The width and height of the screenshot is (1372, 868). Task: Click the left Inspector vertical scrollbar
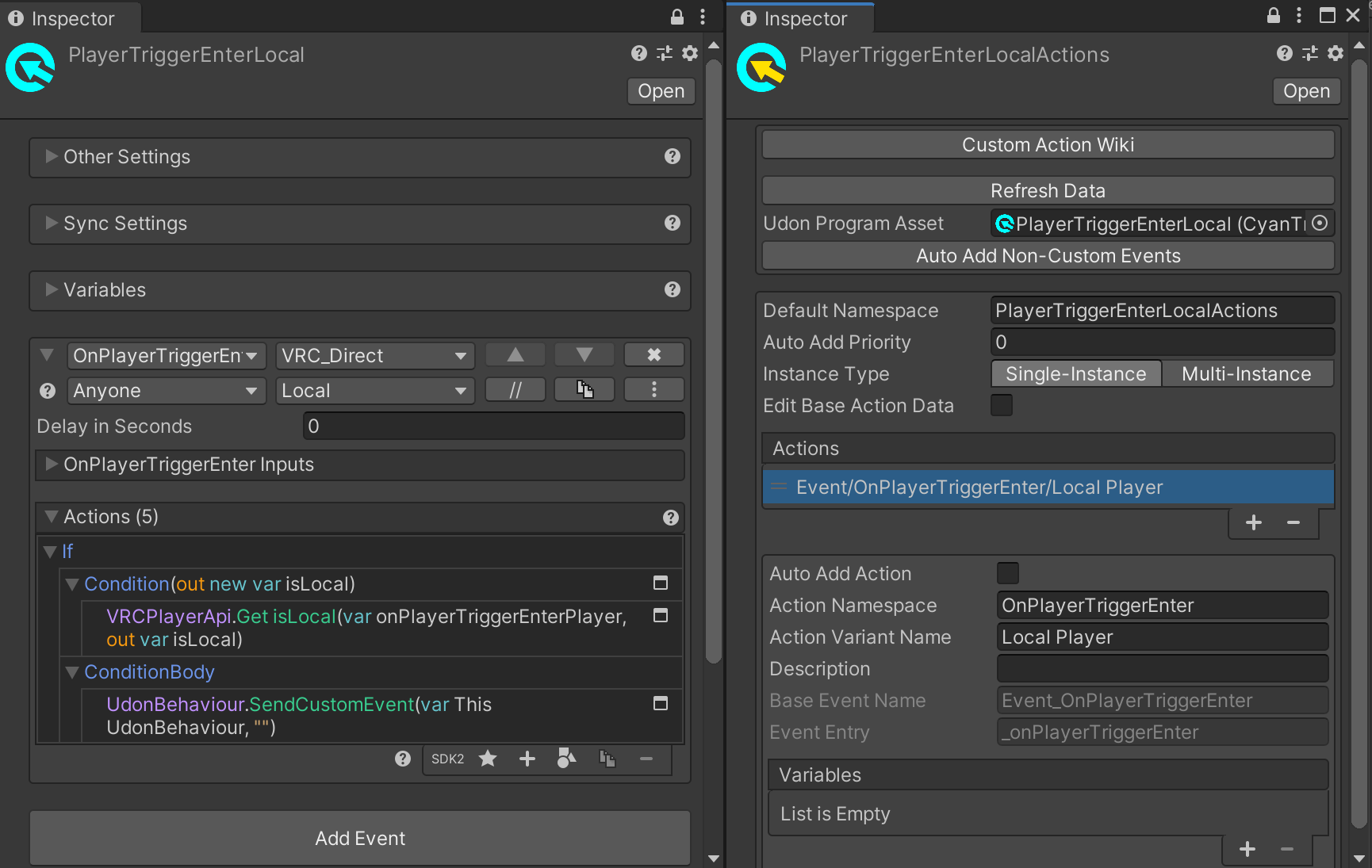(714, 361)
